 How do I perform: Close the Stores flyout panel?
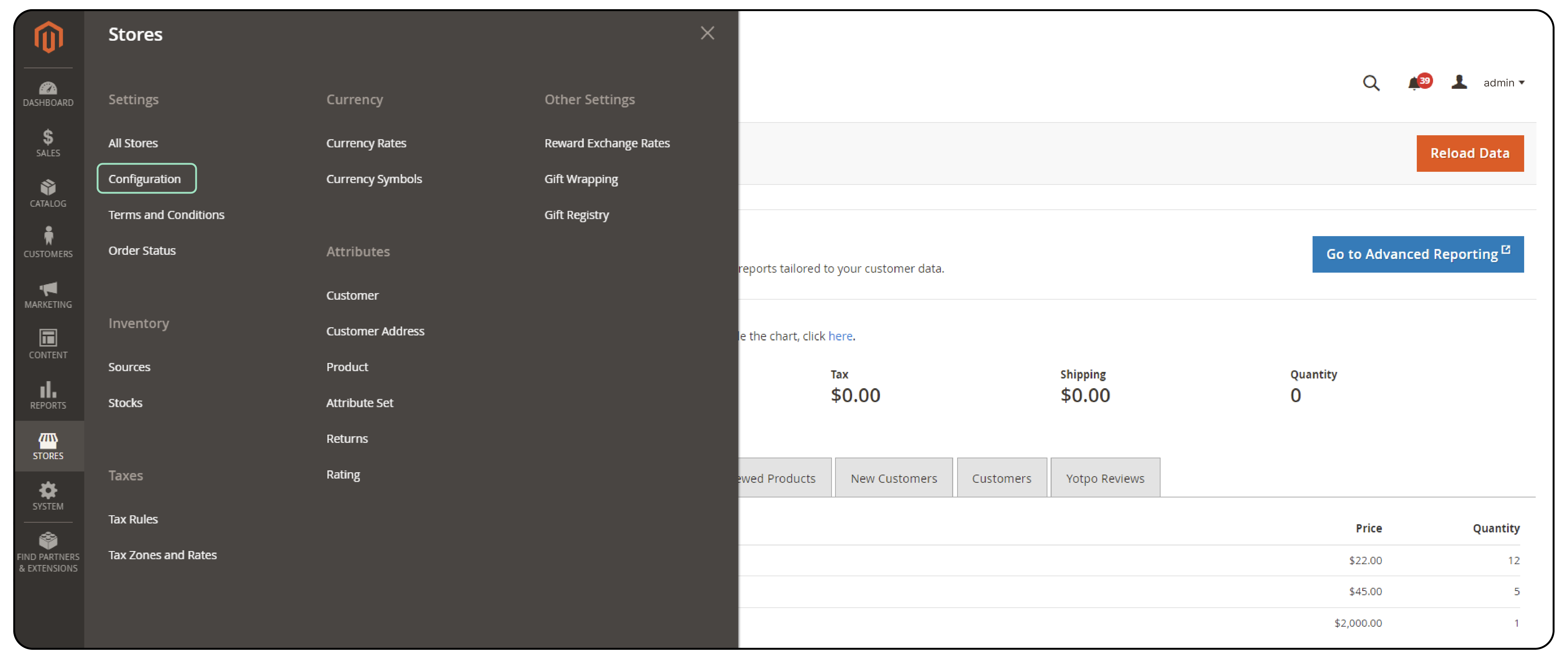tap(707, 33)
